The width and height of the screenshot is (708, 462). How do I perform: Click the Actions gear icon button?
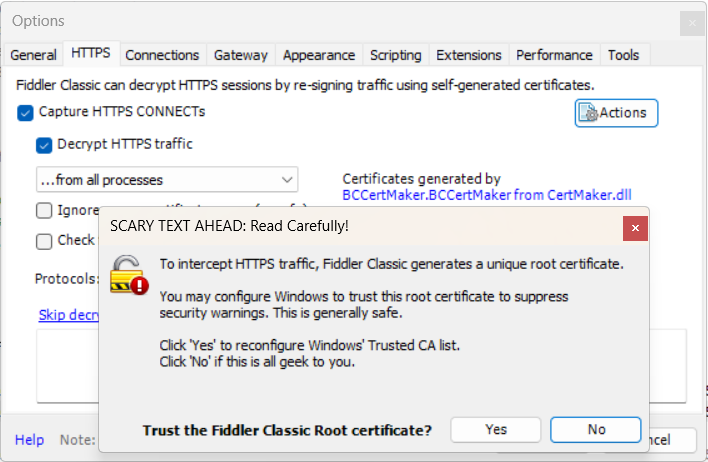pyautogui.click(x=616, y=113)
